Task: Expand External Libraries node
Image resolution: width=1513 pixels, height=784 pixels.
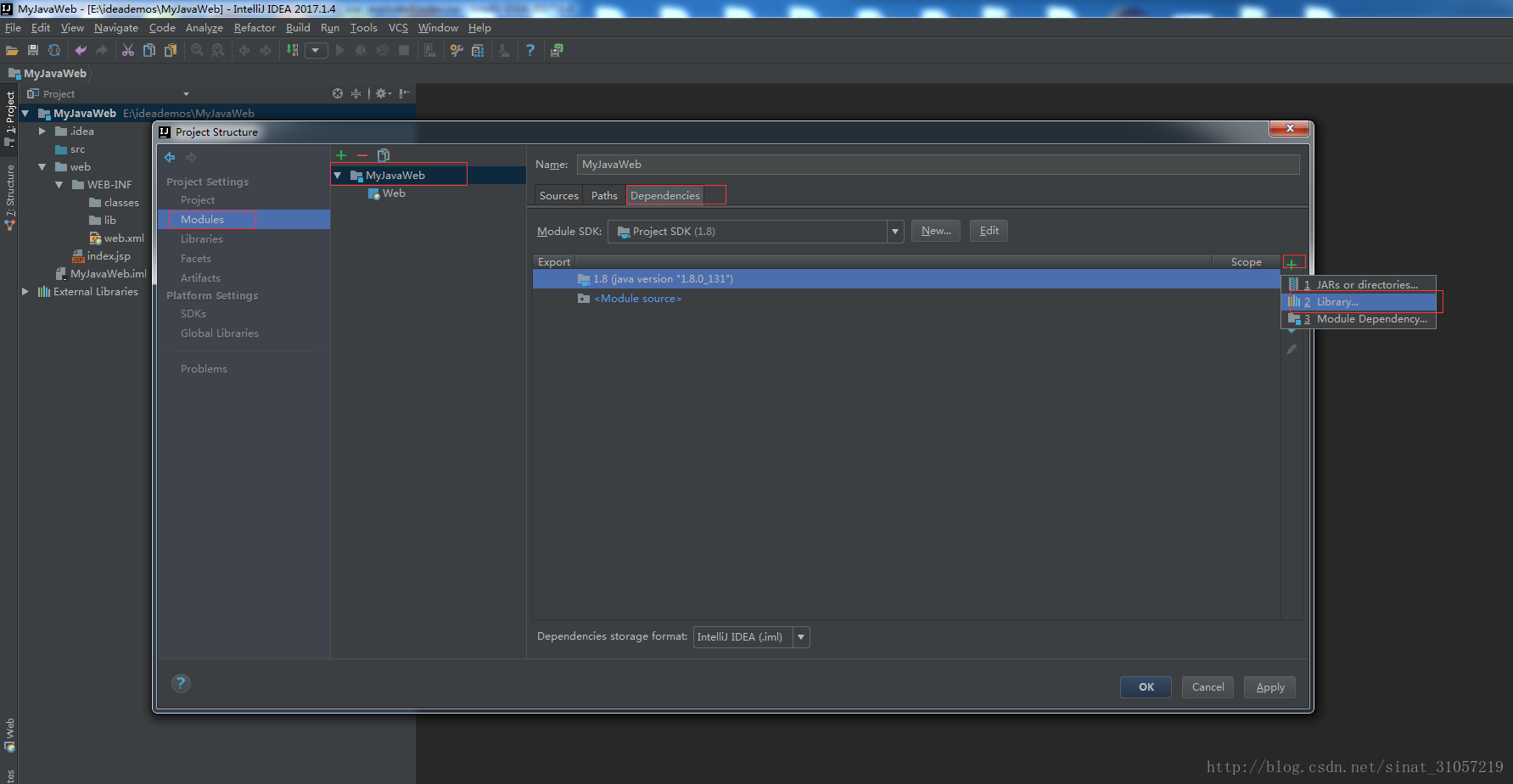Action: tap(25, 292)
